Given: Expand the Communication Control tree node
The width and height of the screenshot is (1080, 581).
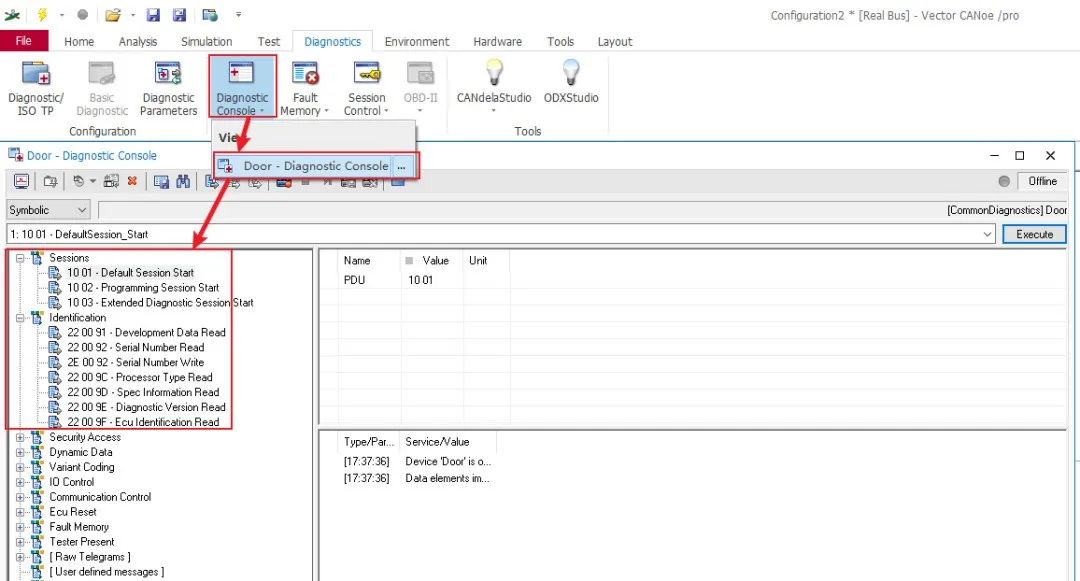Looking at the screenshot, I should 20,498.
